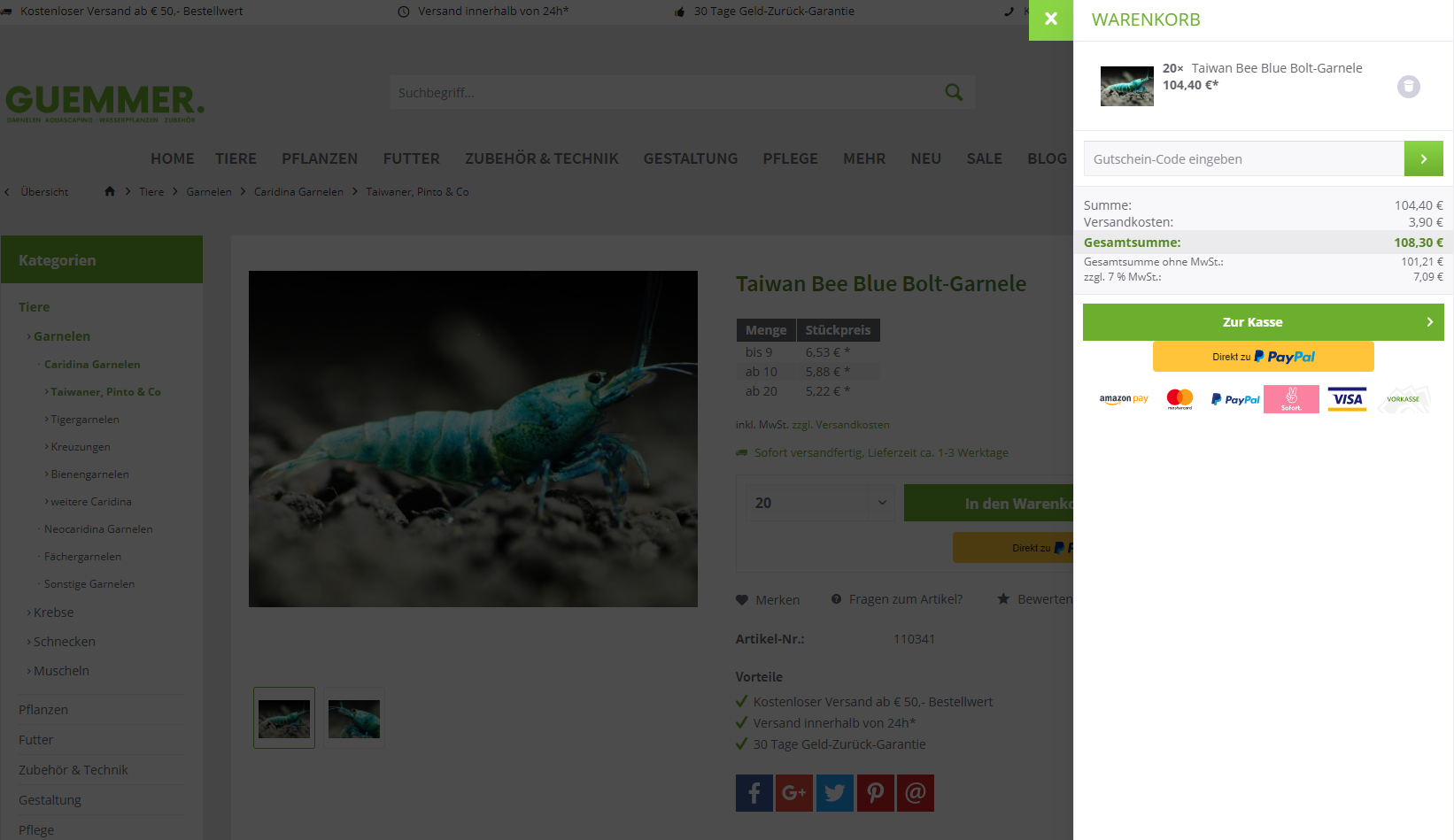Click the Gutschein-Code input field
Image resolution: width=1454 pixels, height=840 pixels.
pyautogui.click(x=1244, y=159)
